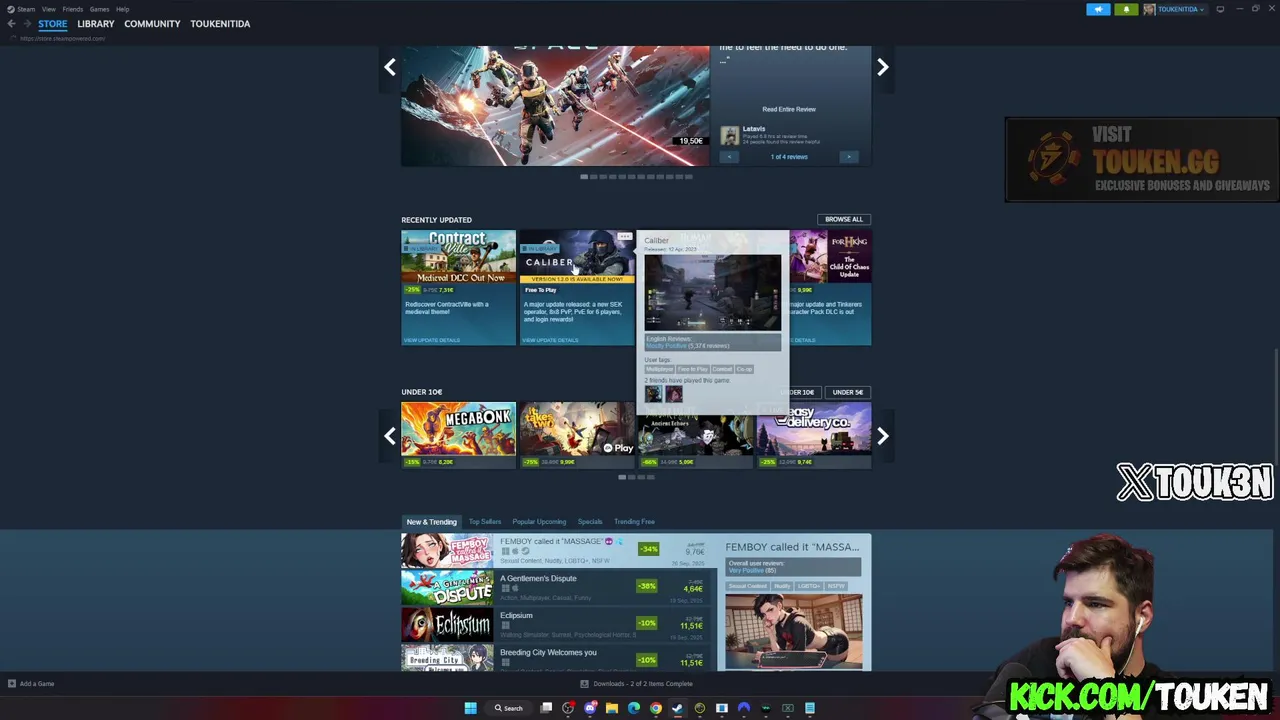Open the Help menu
The width and height of the screenshot is (1280, 720).
point(122,9)
